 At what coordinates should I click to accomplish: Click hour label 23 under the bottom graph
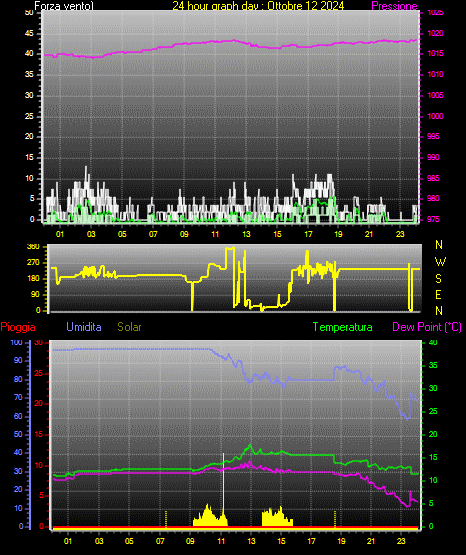(401, 541)
